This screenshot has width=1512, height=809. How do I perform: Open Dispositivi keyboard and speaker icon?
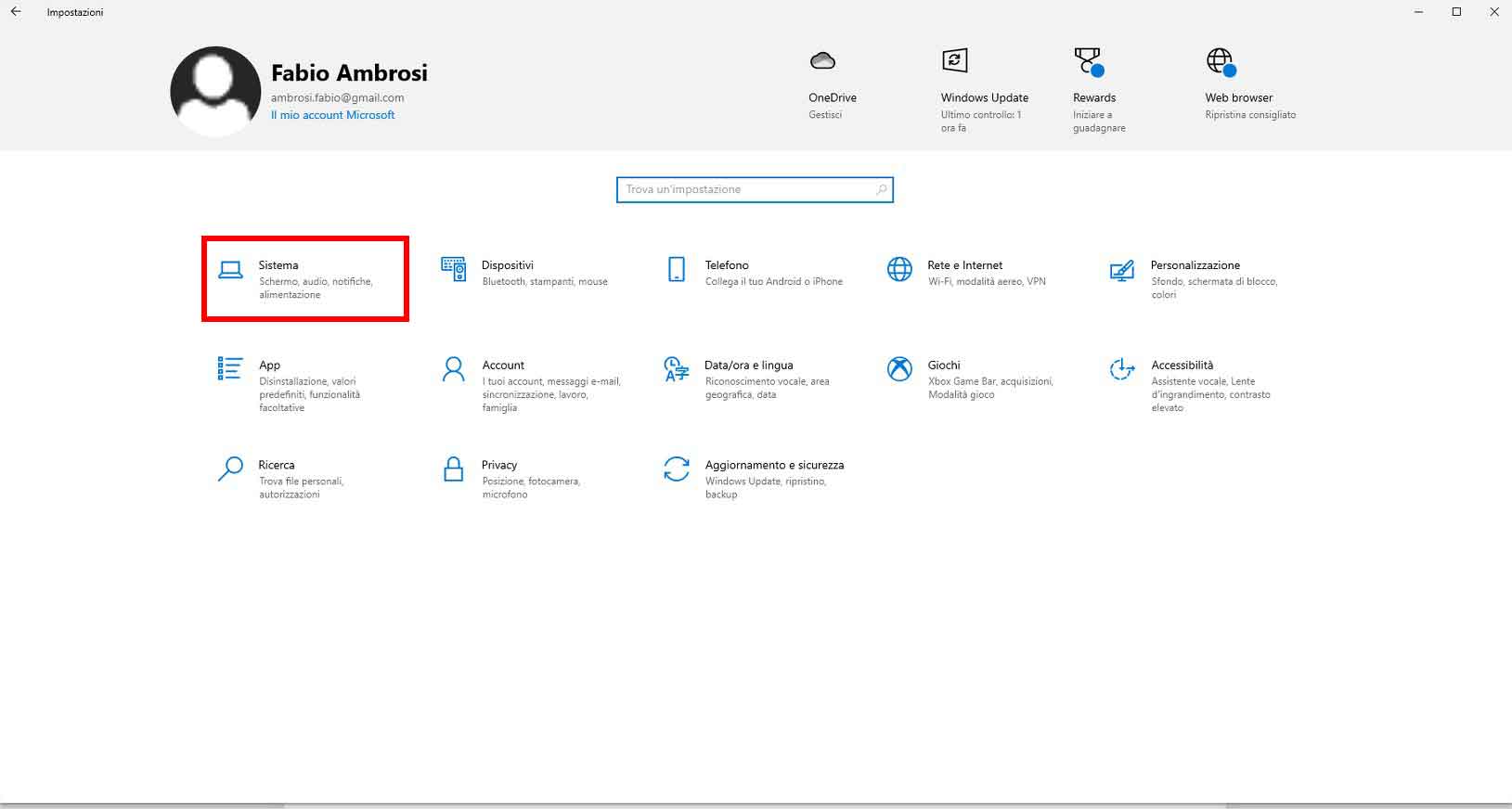453,270
